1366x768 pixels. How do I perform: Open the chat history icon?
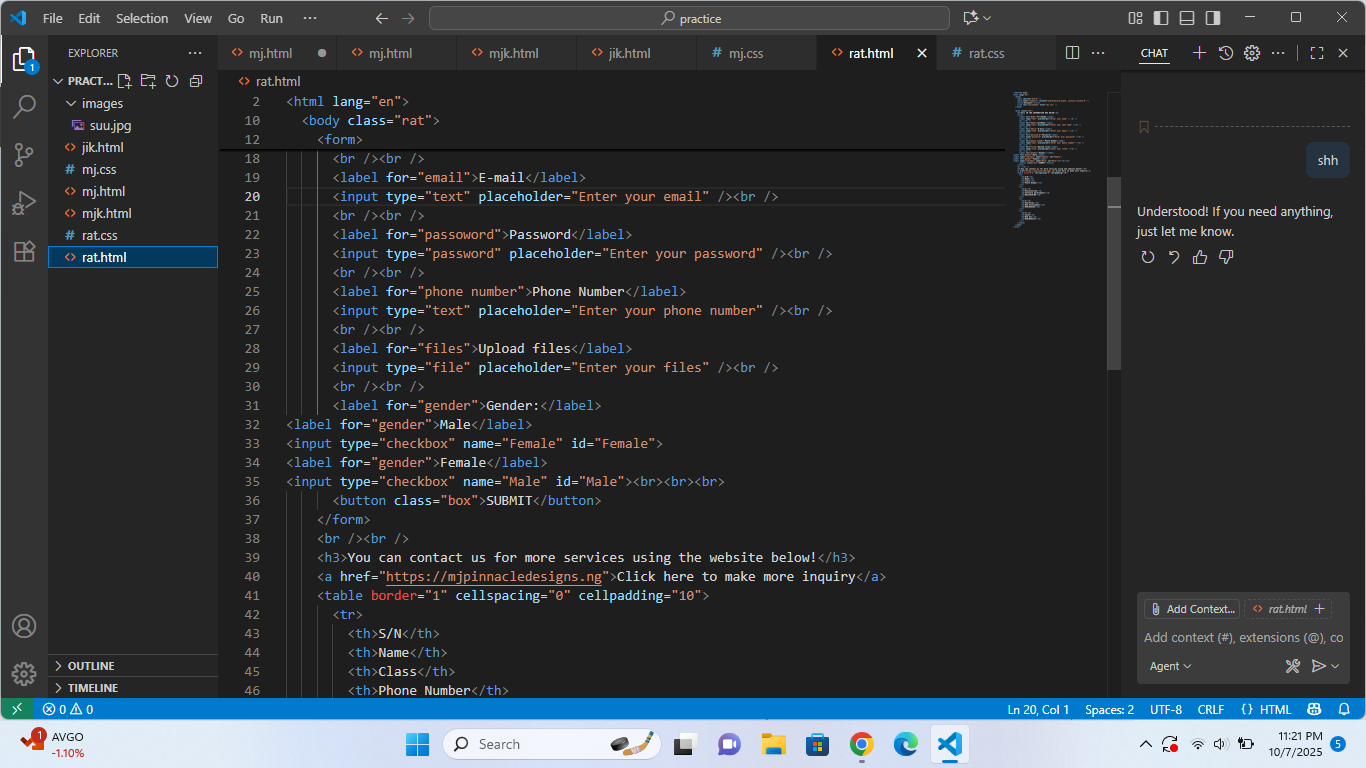point(1225,53)
